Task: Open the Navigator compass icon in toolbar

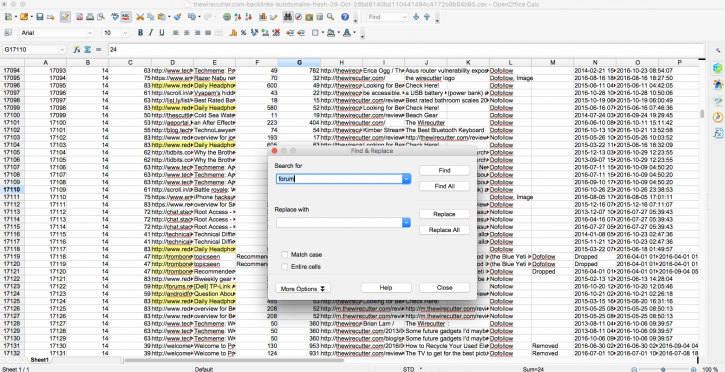Action: coord(298,17)
